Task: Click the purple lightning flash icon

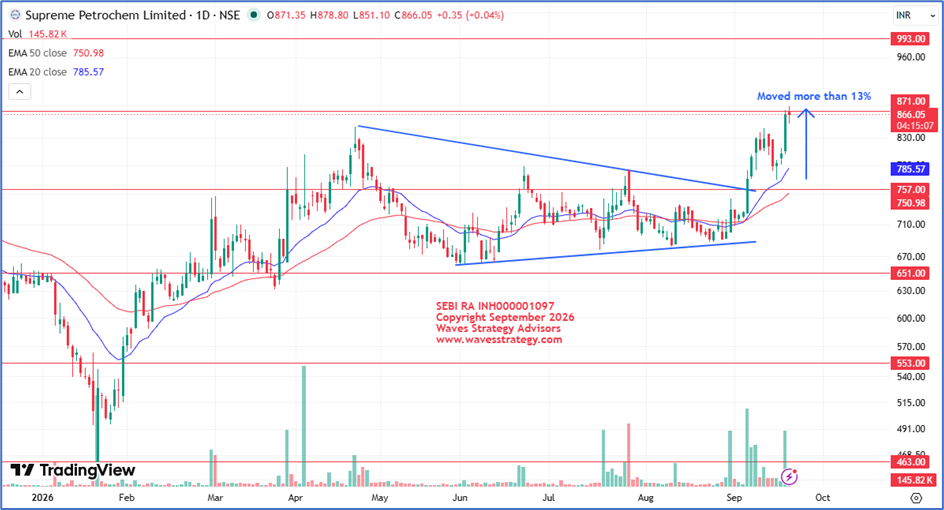Action: pos(789,477)
